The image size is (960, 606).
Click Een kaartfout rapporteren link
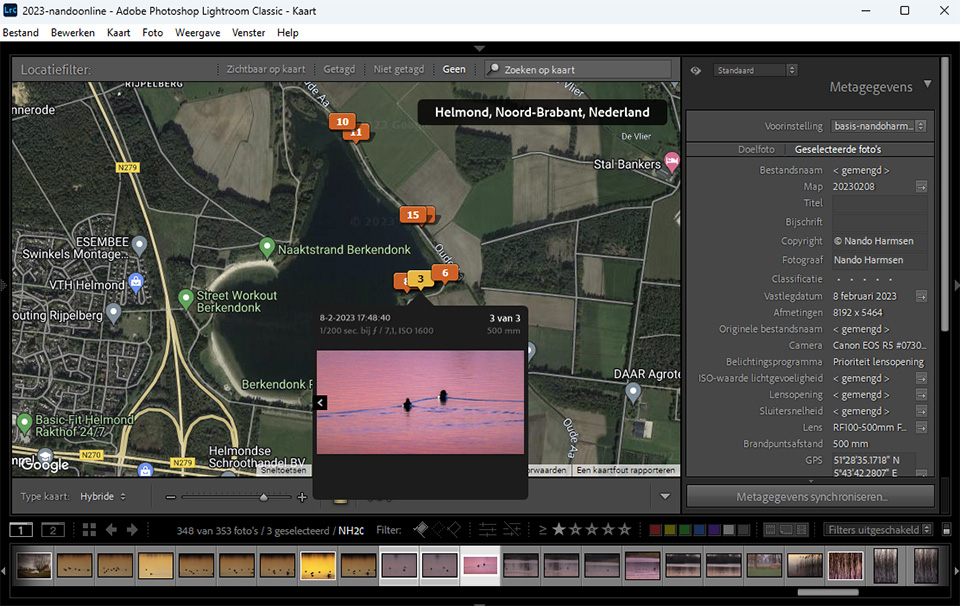pos(625,470)
